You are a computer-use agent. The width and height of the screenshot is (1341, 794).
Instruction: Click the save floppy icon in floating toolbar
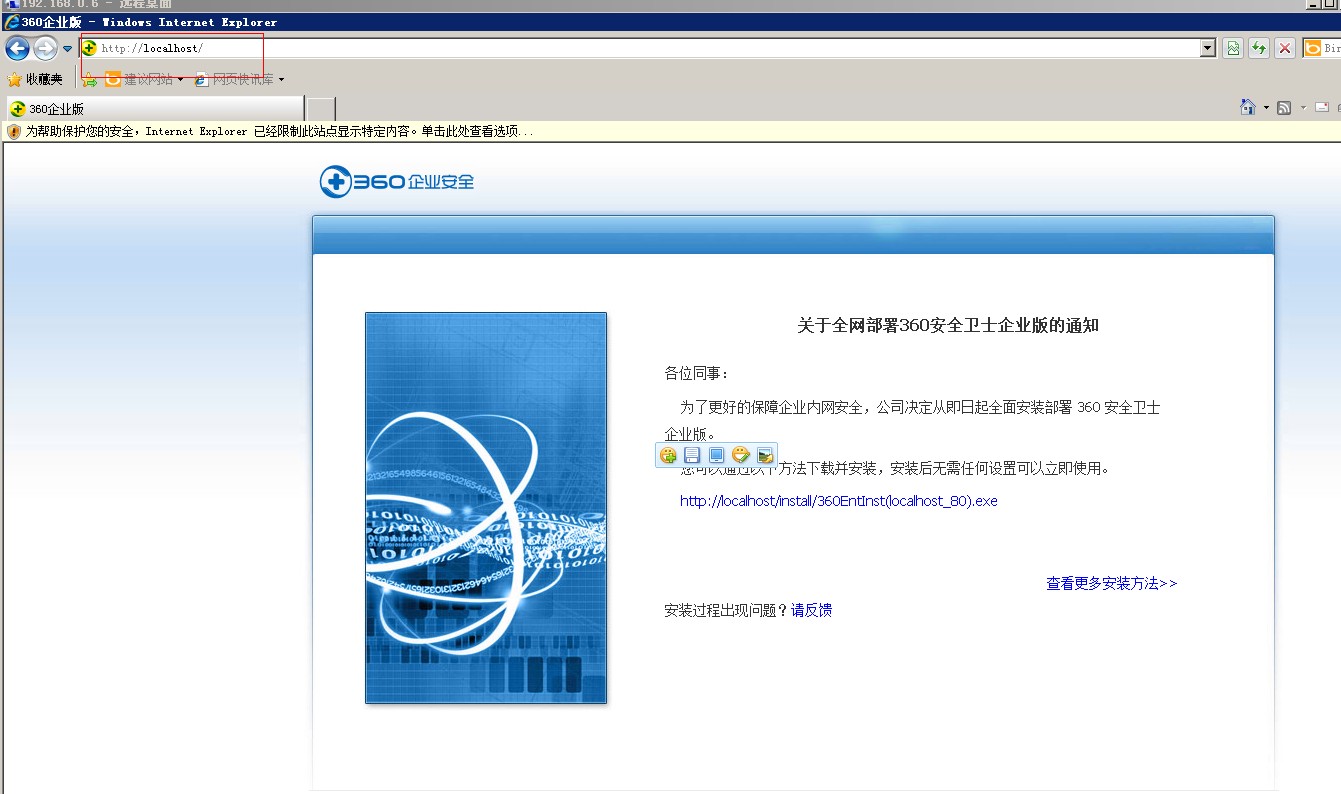tap(692, 456)
